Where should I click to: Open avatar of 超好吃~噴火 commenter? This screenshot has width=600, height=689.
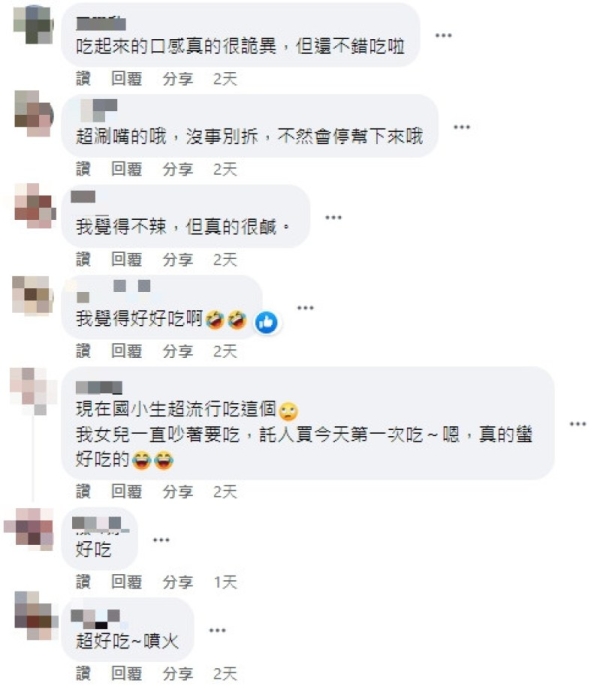point(35,615)
